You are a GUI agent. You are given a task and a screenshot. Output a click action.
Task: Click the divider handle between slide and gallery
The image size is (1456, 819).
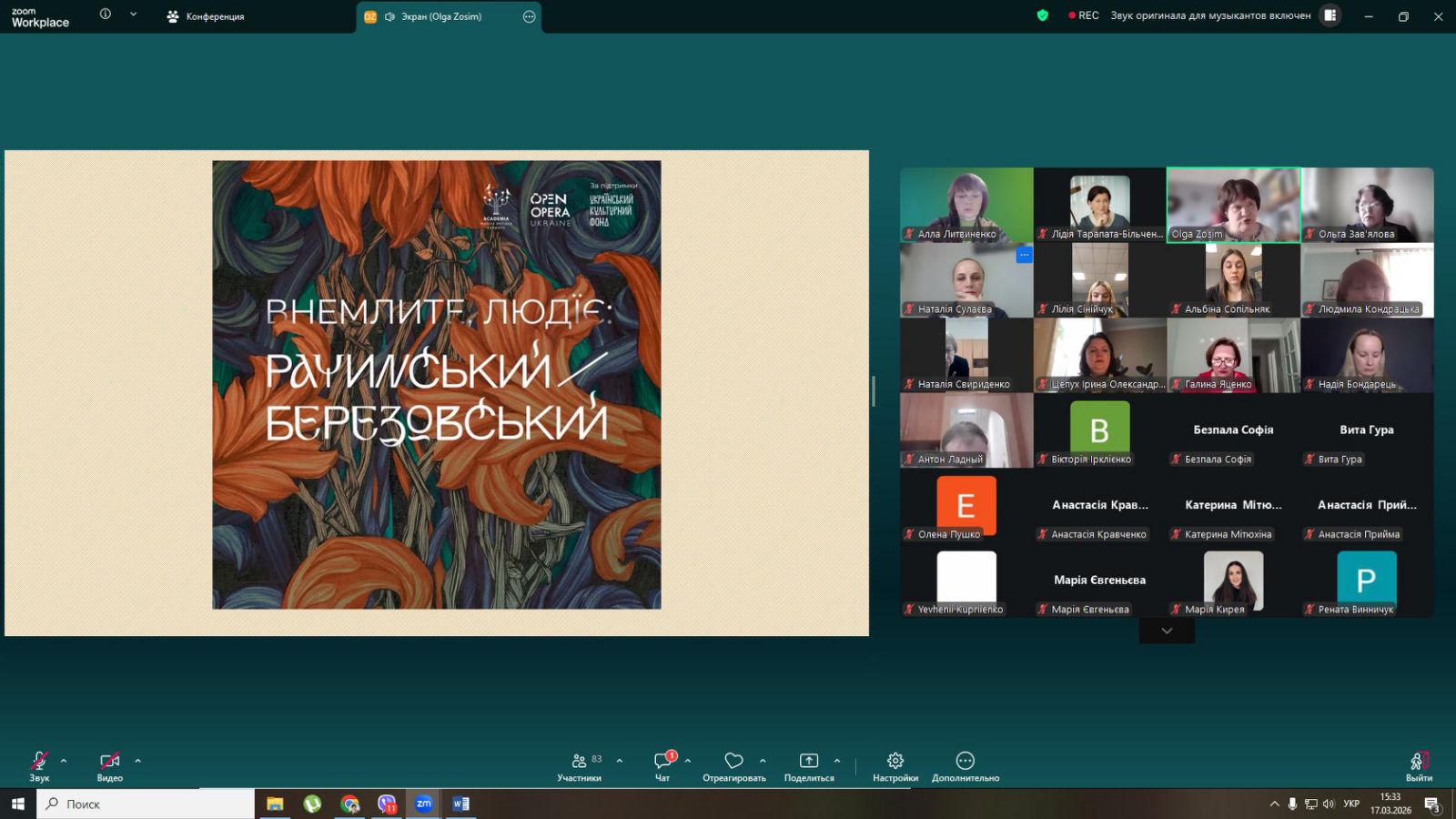click(x=874, y=391)
